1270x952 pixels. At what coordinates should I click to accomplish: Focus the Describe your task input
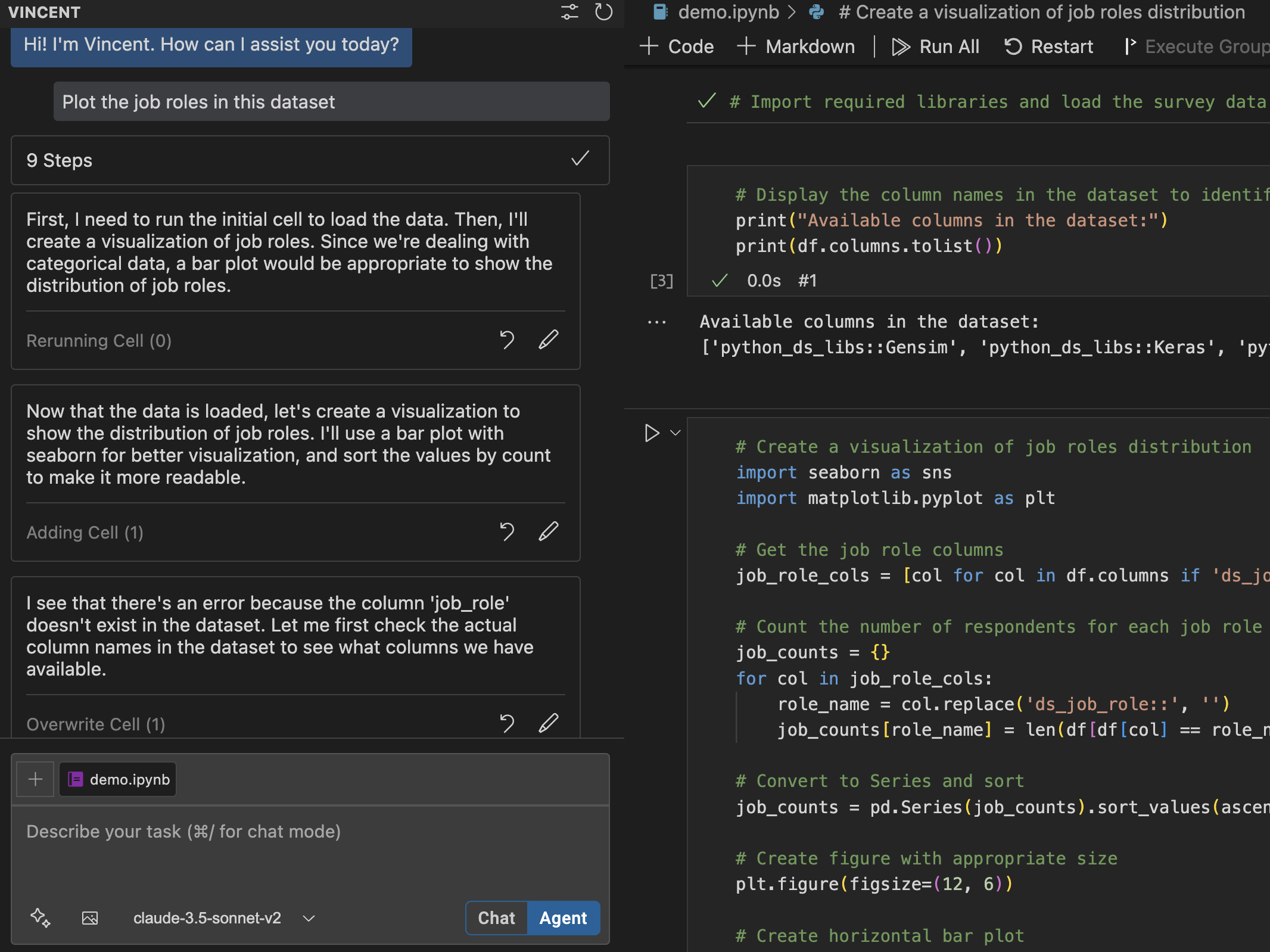tap(310, 852)
